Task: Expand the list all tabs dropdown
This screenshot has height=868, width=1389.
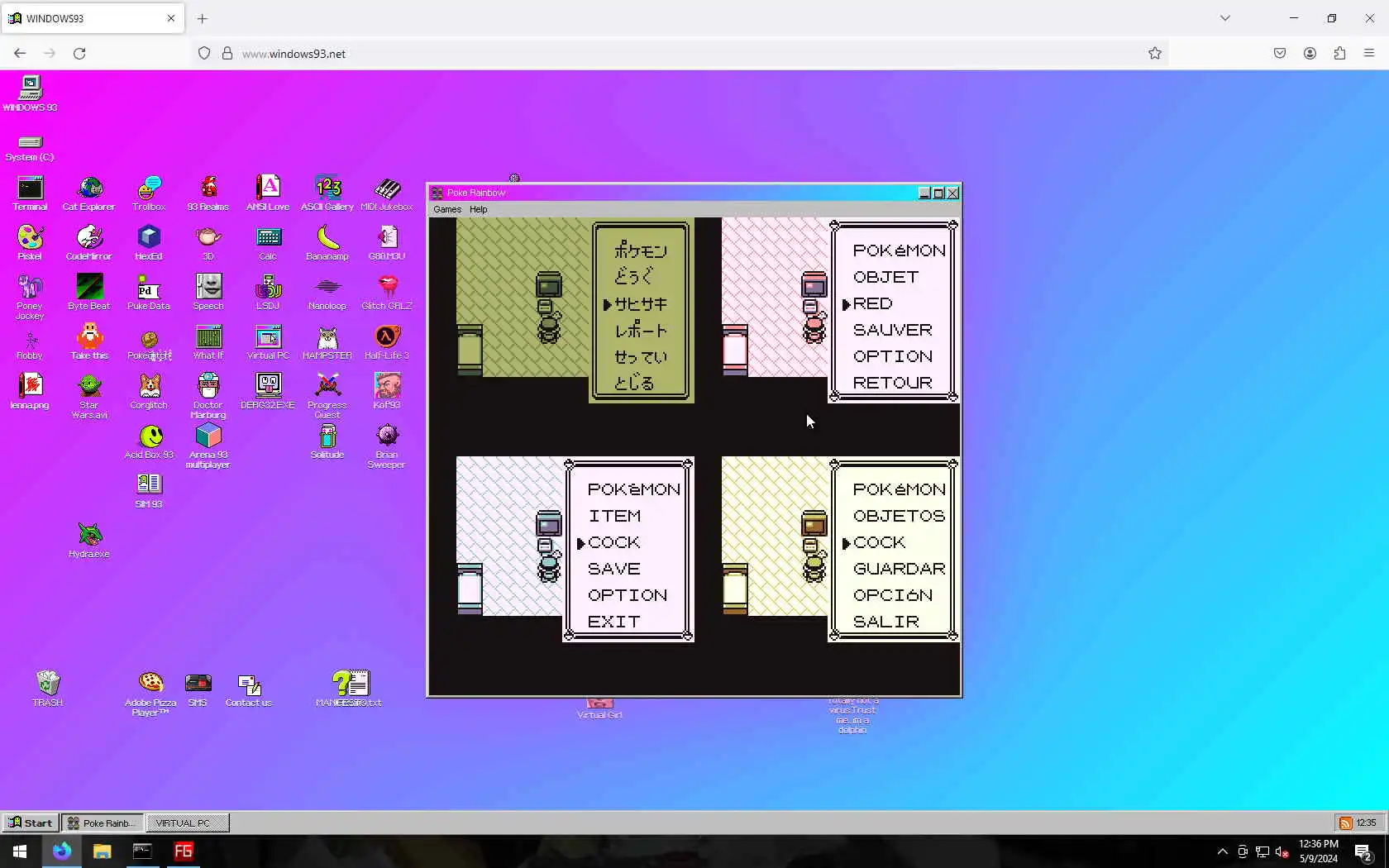Action: [x=1225, y=18]
